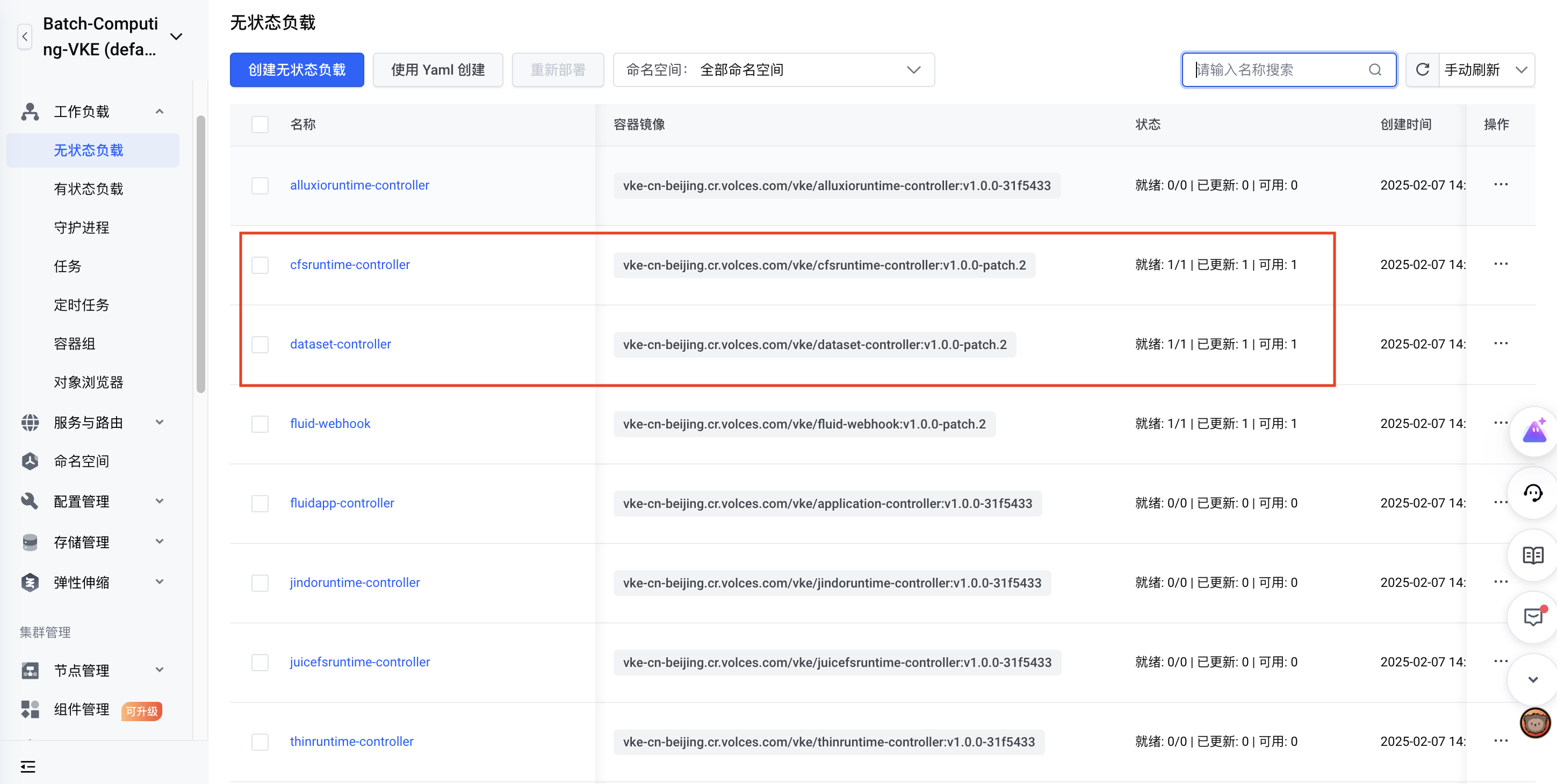The height and width of the screenshot is (784, 1557).
Task: Click the search magnifier icon
Action: (1375, 69)
